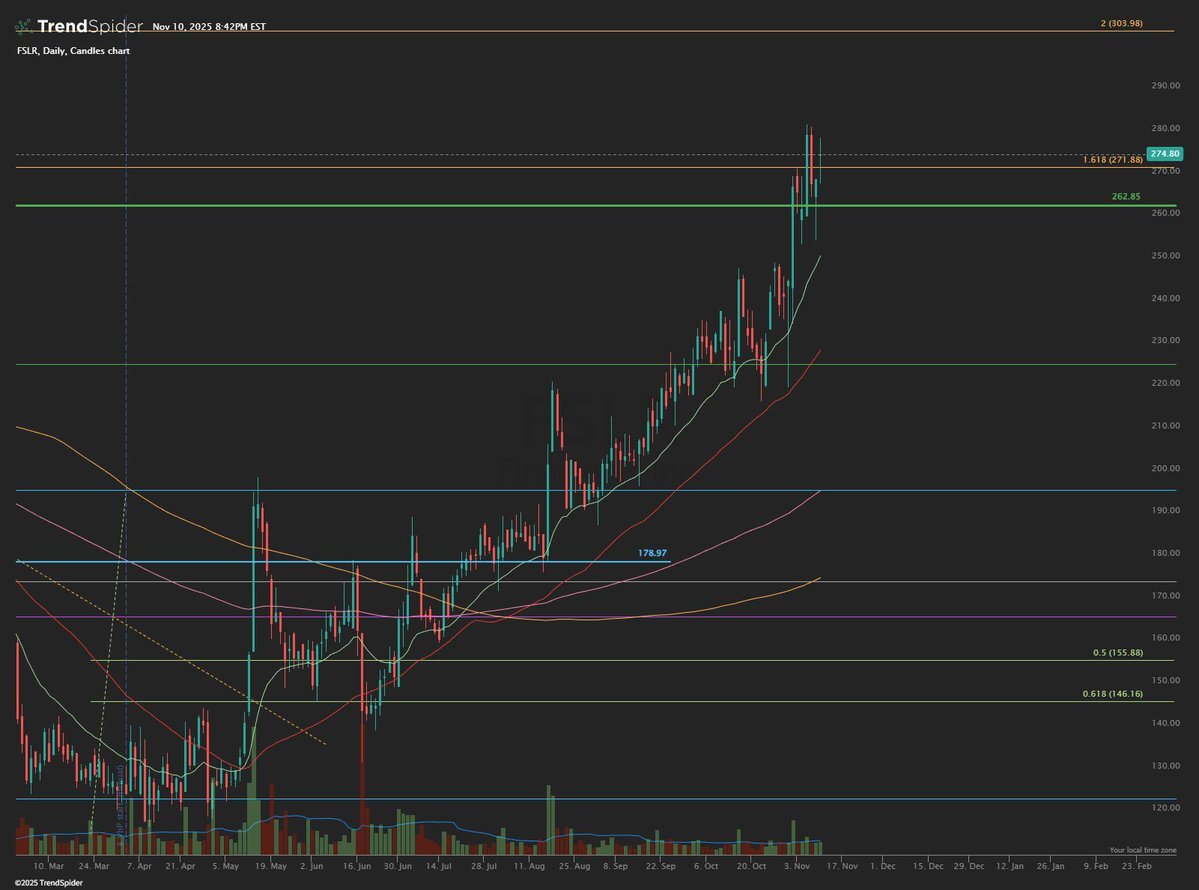Click the 160.00 price axis label
The width and height of the screenshot is (1199, 890).
pos(1165,638)
